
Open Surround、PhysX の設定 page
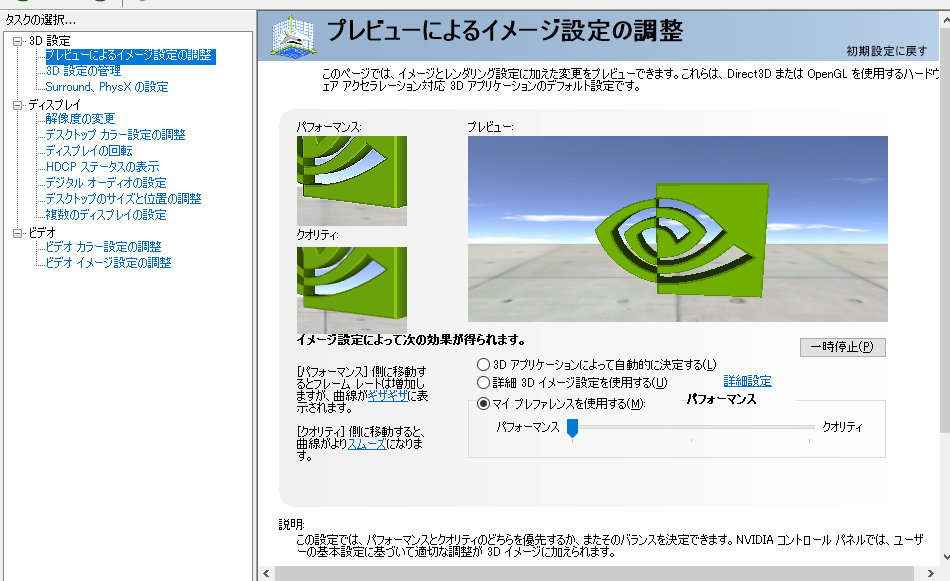[107, 87]
